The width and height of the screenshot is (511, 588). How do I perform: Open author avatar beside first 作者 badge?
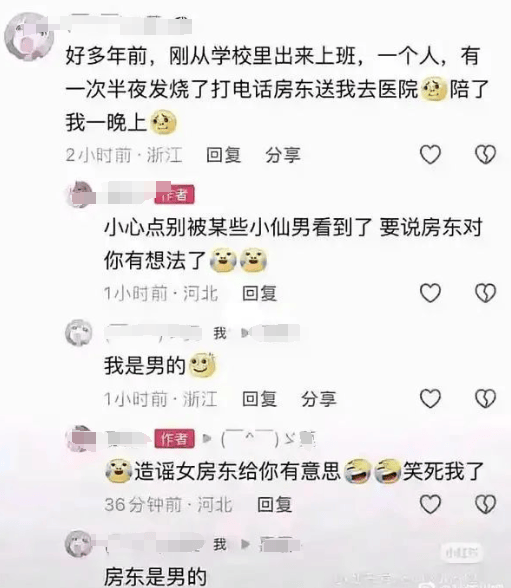click(79, 194)
